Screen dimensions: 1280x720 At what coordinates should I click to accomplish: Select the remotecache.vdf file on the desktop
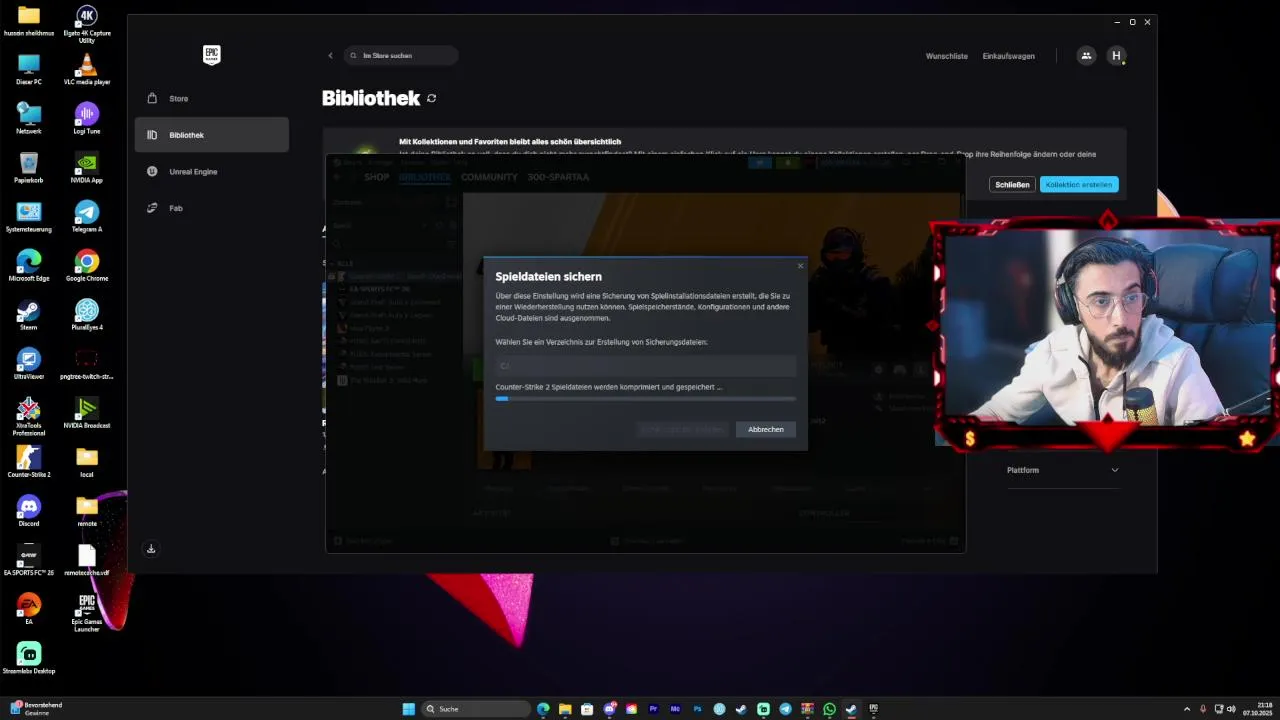[87, 560]
